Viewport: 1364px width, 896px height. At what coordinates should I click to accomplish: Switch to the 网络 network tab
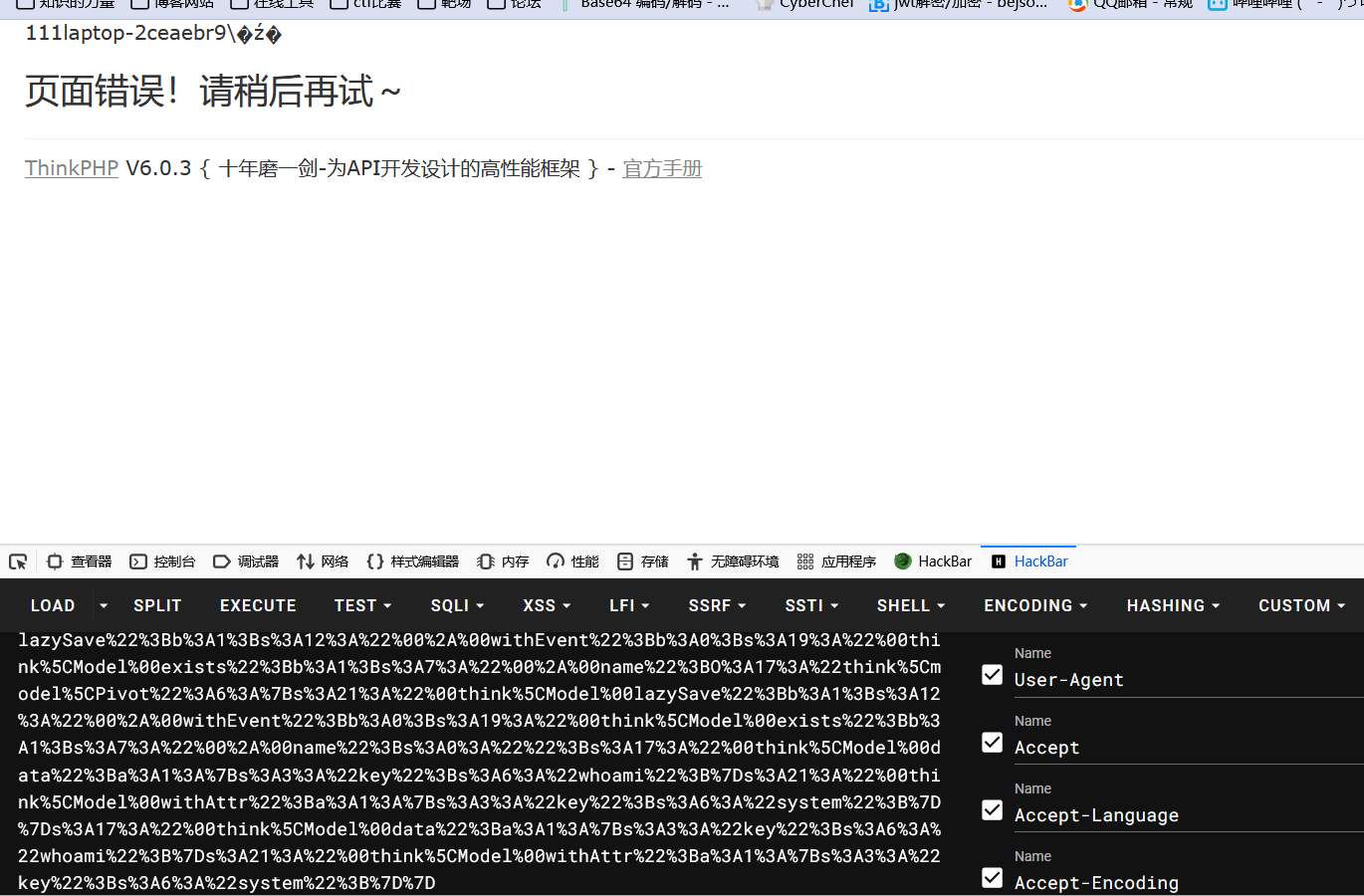click(323, 561)
